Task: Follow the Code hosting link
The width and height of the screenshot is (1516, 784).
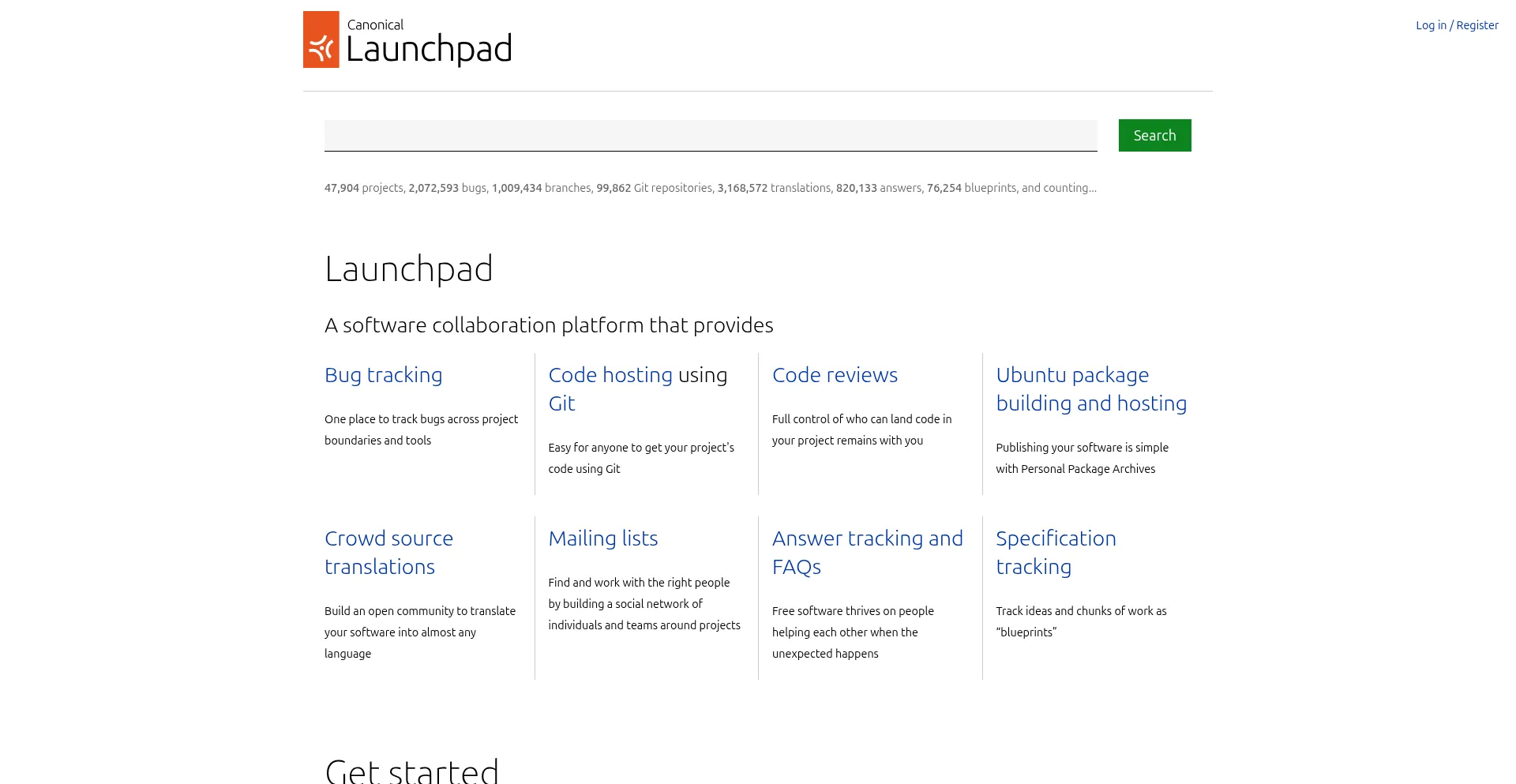Action: (x=610, y=375)
